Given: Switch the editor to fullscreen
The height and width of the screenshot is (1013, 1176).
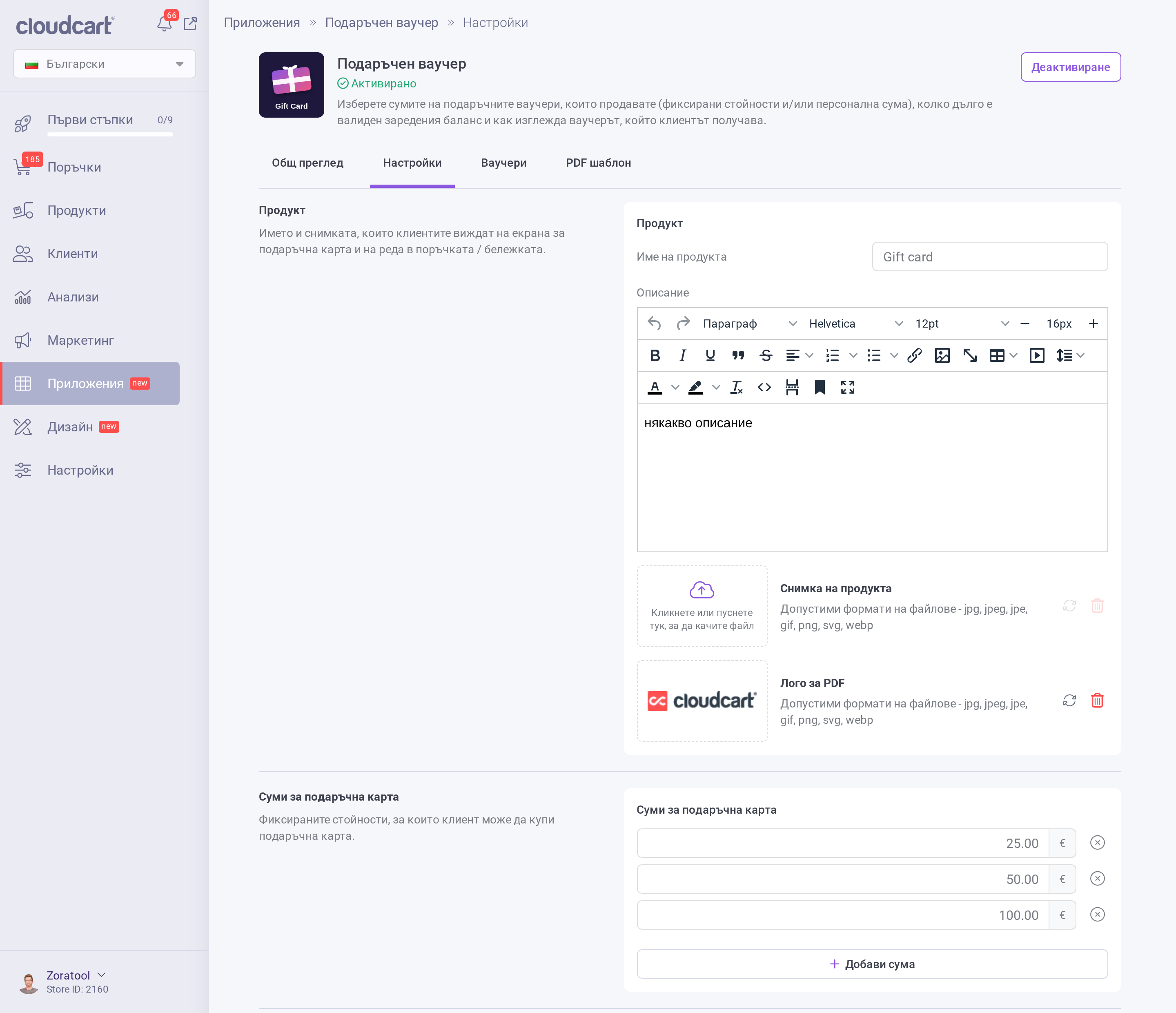Looking at the screenshot, I should tap(847, 387).
